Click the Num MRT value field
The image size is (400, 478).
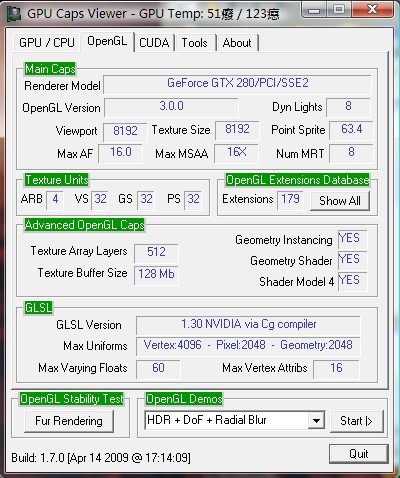click(x=351, y=153)
